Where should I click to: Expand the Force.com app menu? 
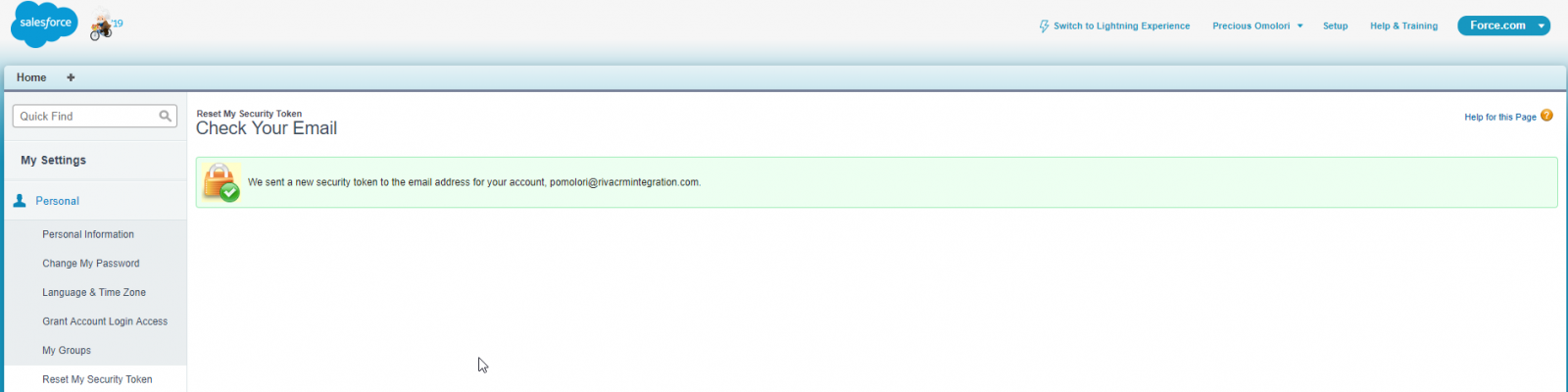pos(1503,25)
